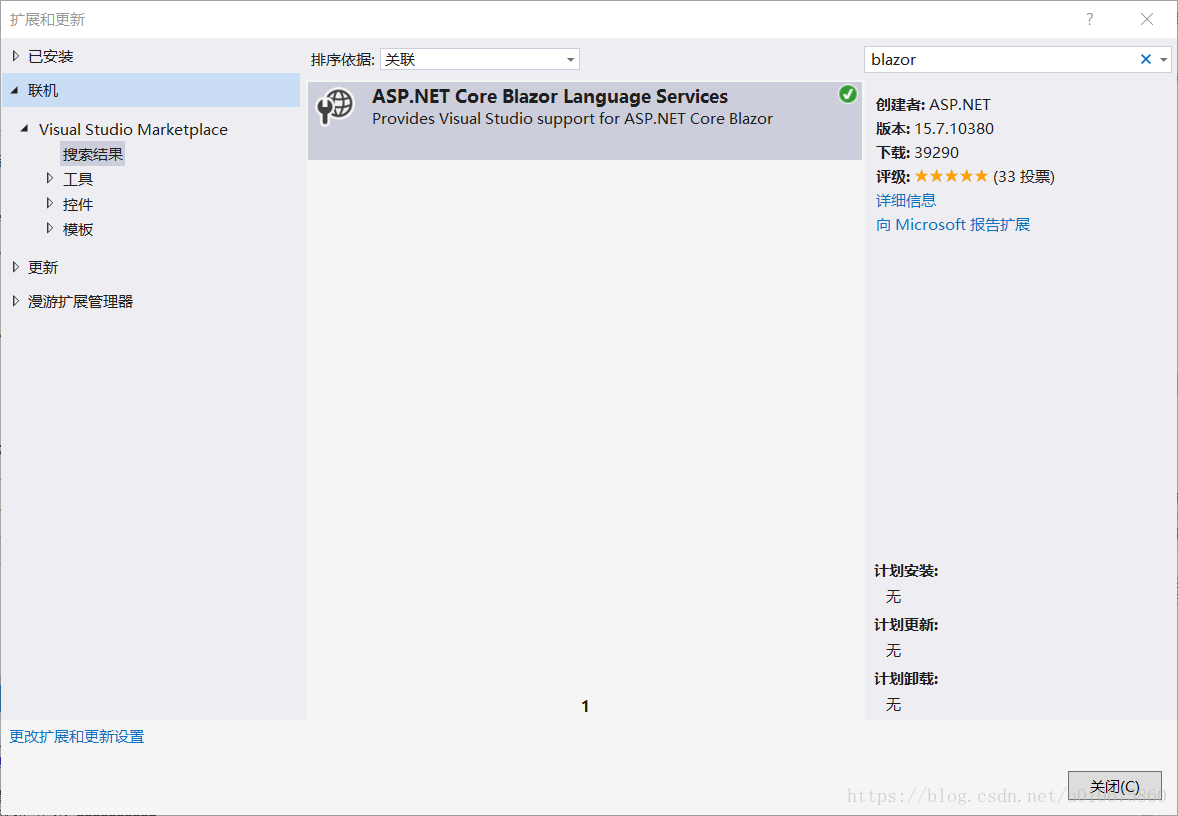Close the dialog with the title bar X
The image size is (1178, 816).
(1147, 20)
